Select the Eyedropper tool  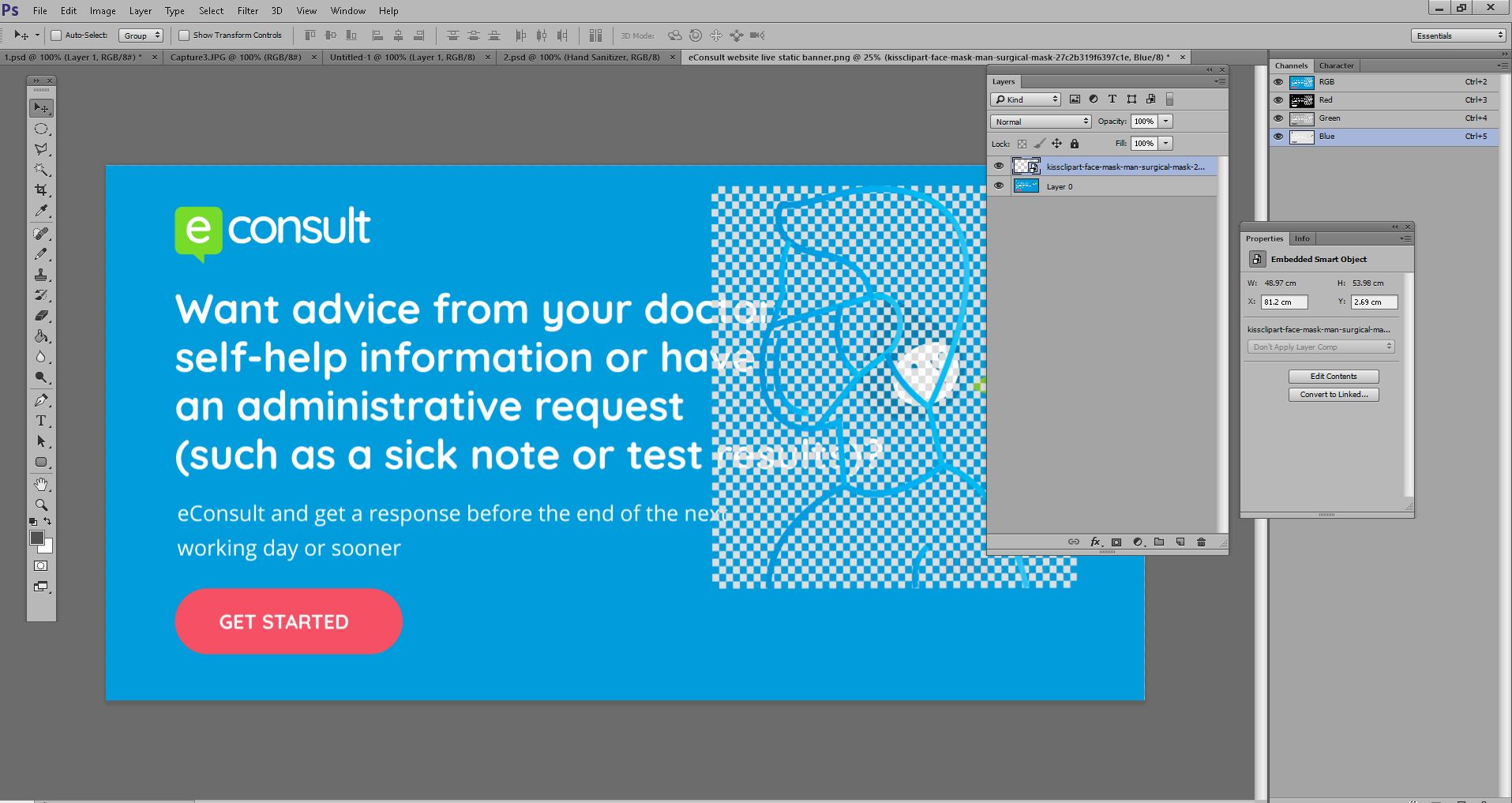(x=41, y=211)
